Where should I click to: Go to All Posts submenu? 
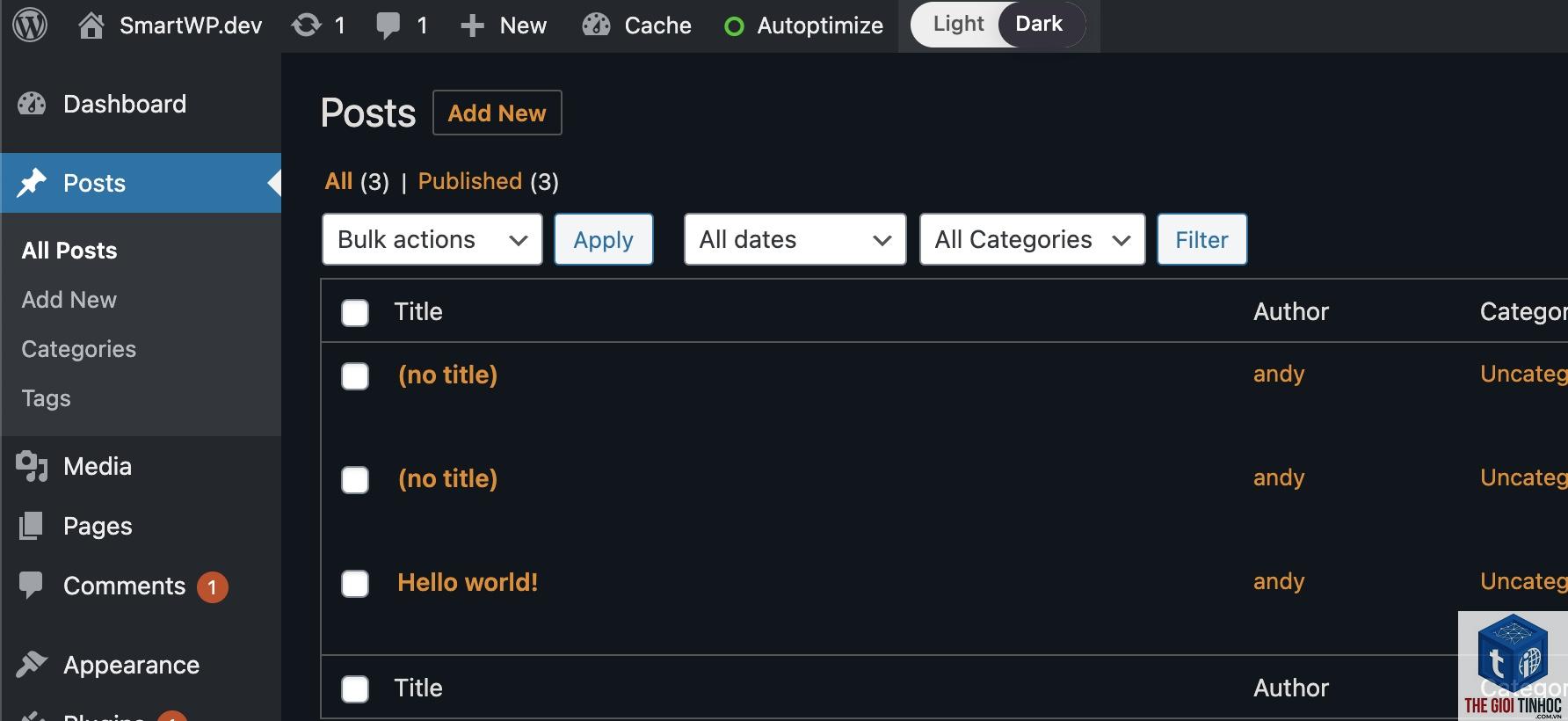coord(69,251)
